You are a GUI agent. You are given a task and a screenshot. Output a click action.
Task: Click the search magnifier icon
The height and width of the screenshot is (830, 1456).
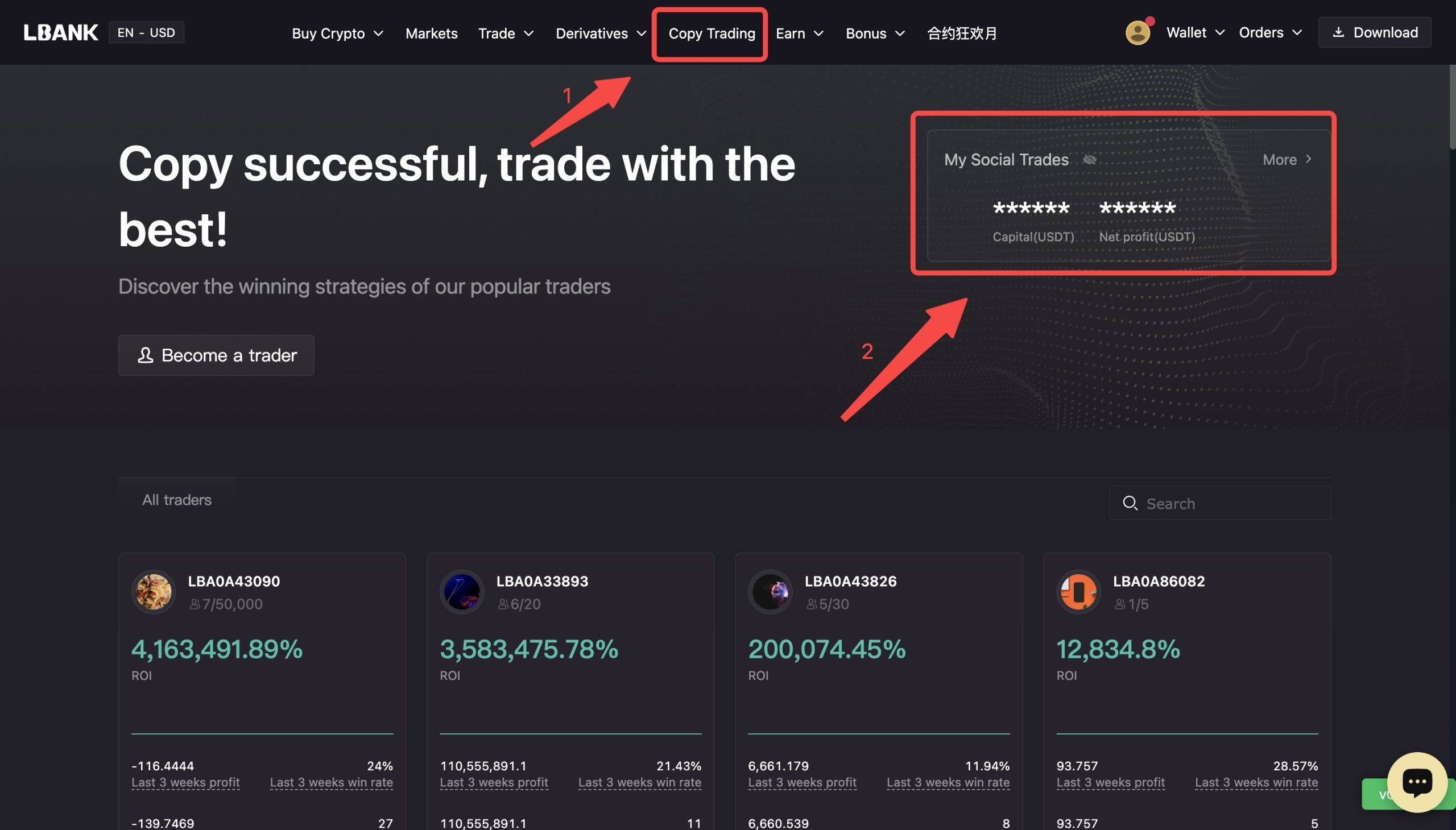pos(1130,503)
